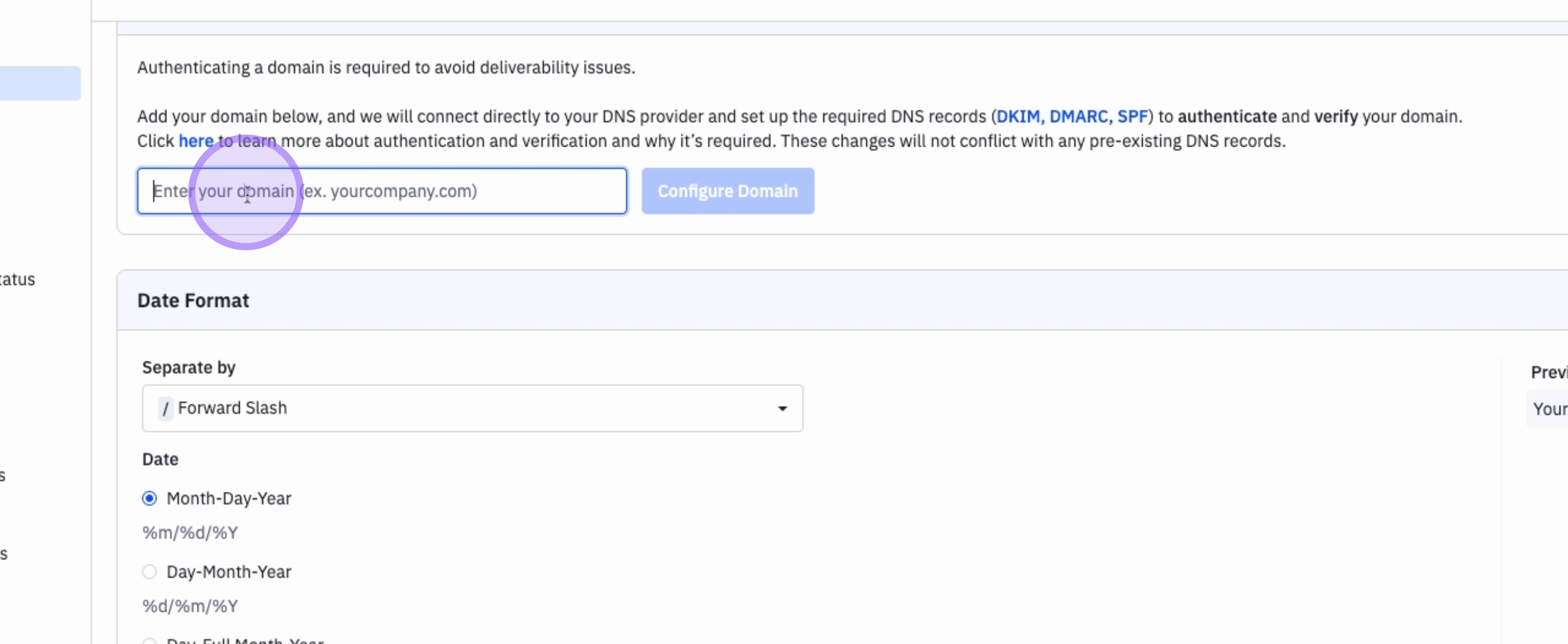Click the highlighted sidebar menu item
Viewport: 1568px width, 644px height.
coord(39,83)
